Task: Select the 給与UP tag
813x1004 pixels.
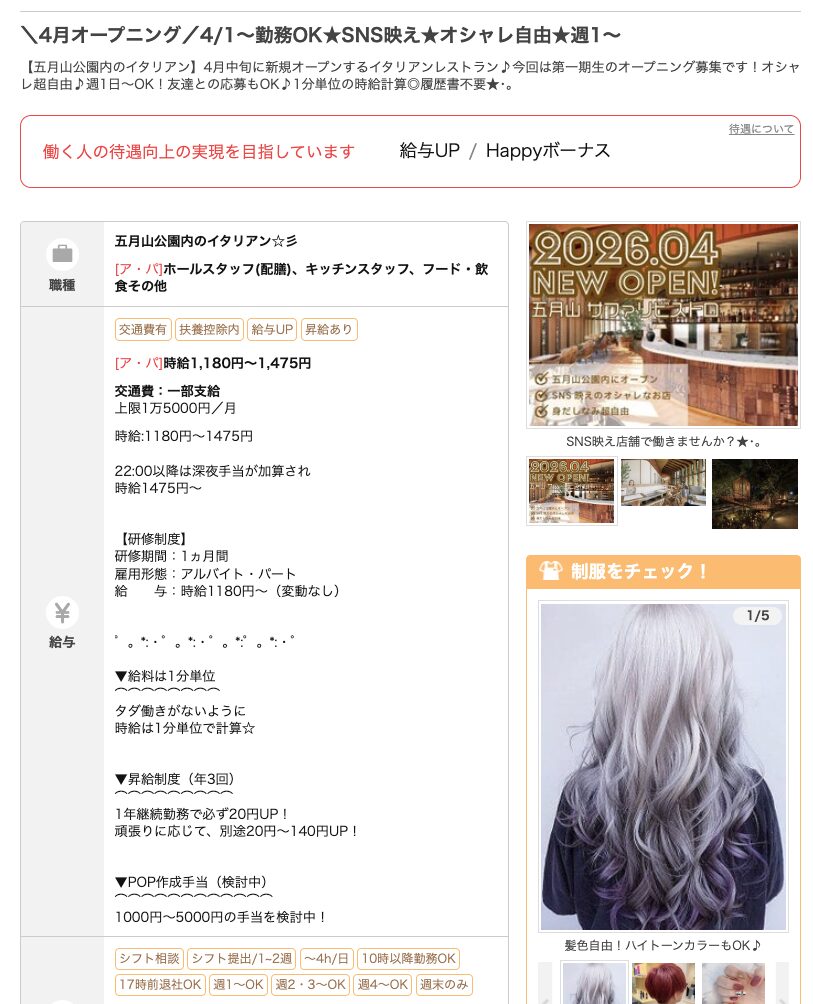Action: (x=272, y=329)
